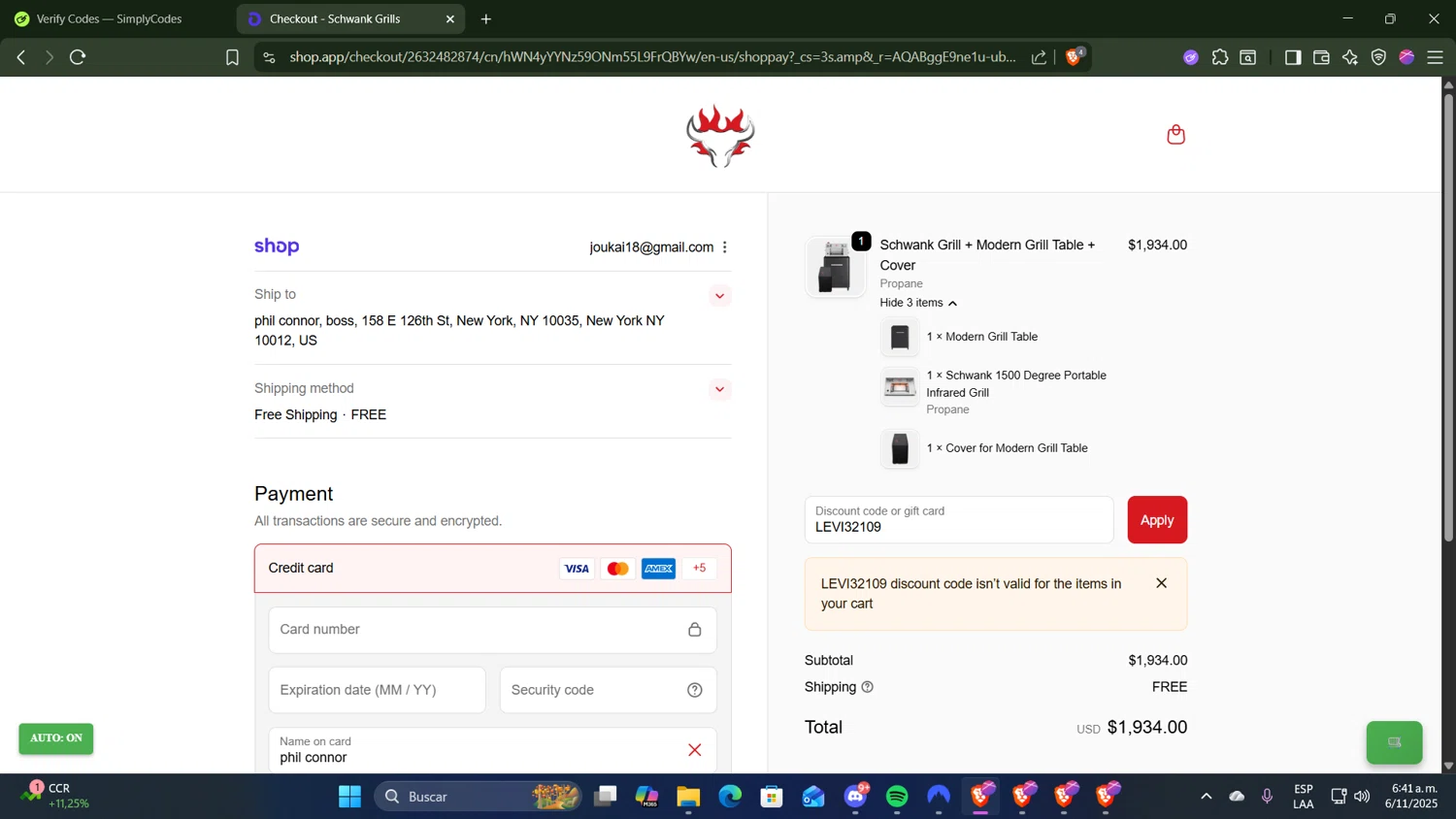Focus the Expiration date field
This screenshot has height=819, width=1456.
377,690
